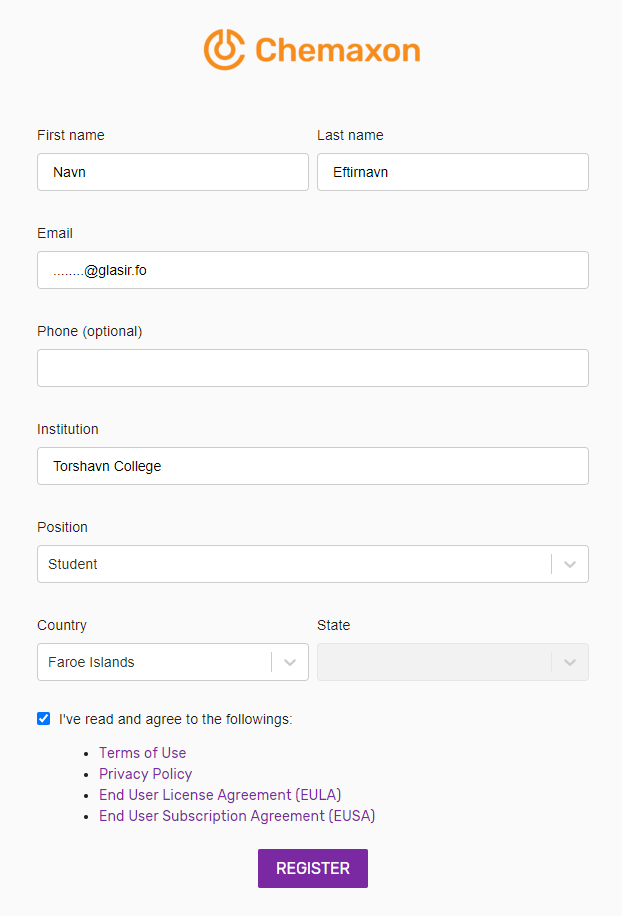The image size is (622, 916).
Task: Click the agreement label text
Action: [x=175, y=718]
